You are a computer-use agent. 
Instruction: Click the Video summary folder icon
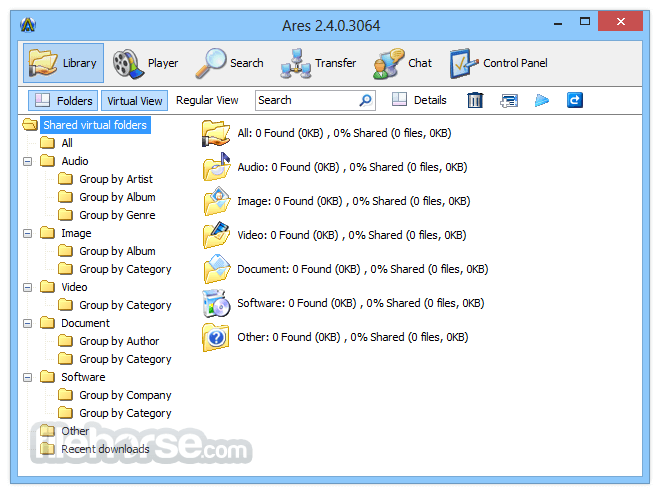(216, 235)
